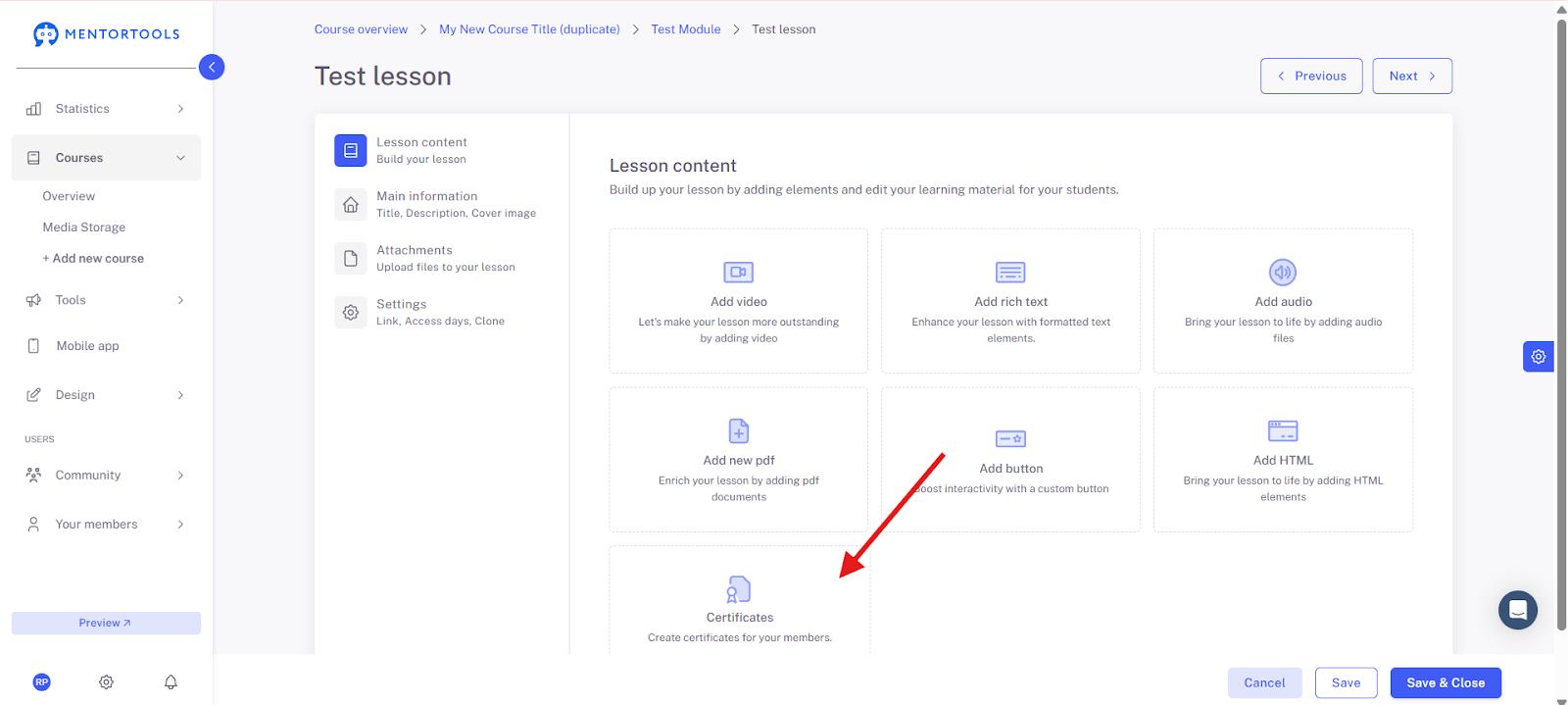Image resolution: width=1568 pixels, height=705 pixels.
Task: Click the Certificates ribbon icon
Action: pyautogui.click(x=739, y=589)
